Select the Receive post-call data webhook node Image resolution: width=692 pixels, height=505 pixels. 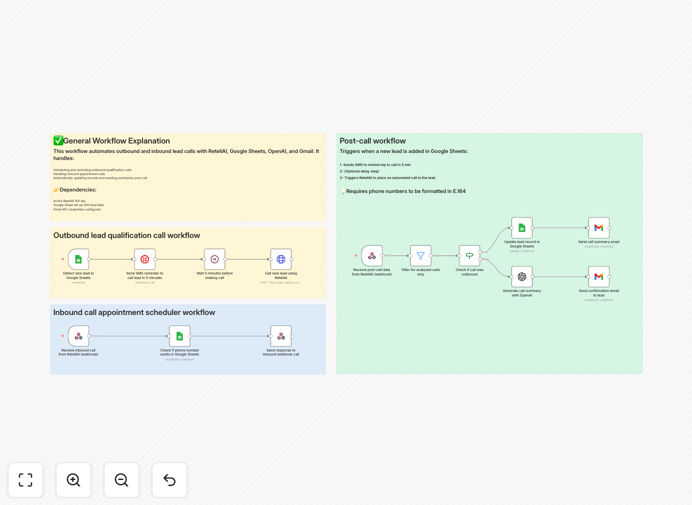(372, 256)
